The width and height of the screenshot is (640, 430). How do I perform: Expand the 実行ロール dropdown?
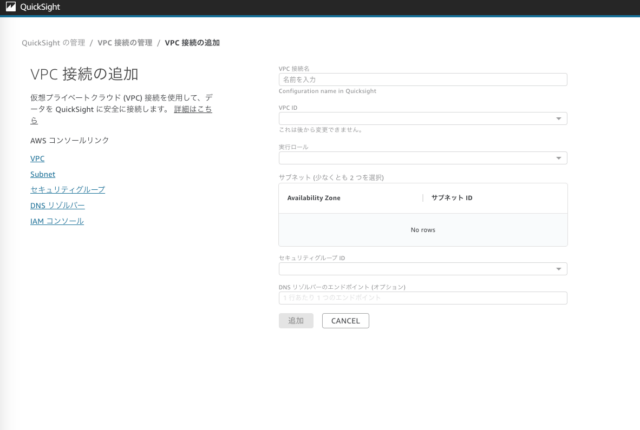point(423,158)
